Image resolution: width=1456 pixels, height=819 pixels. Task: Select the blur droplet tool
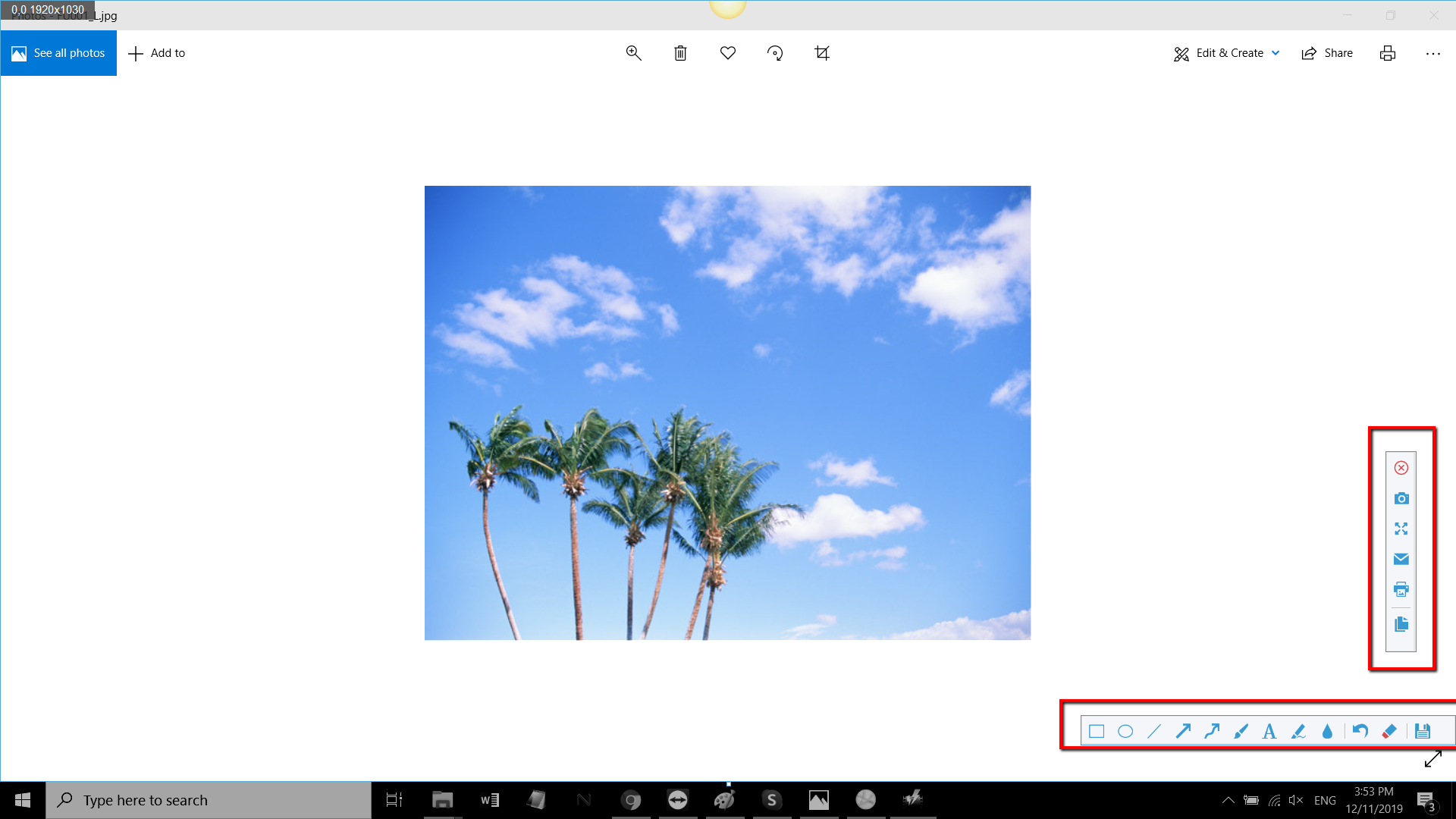click(1328, 731)
